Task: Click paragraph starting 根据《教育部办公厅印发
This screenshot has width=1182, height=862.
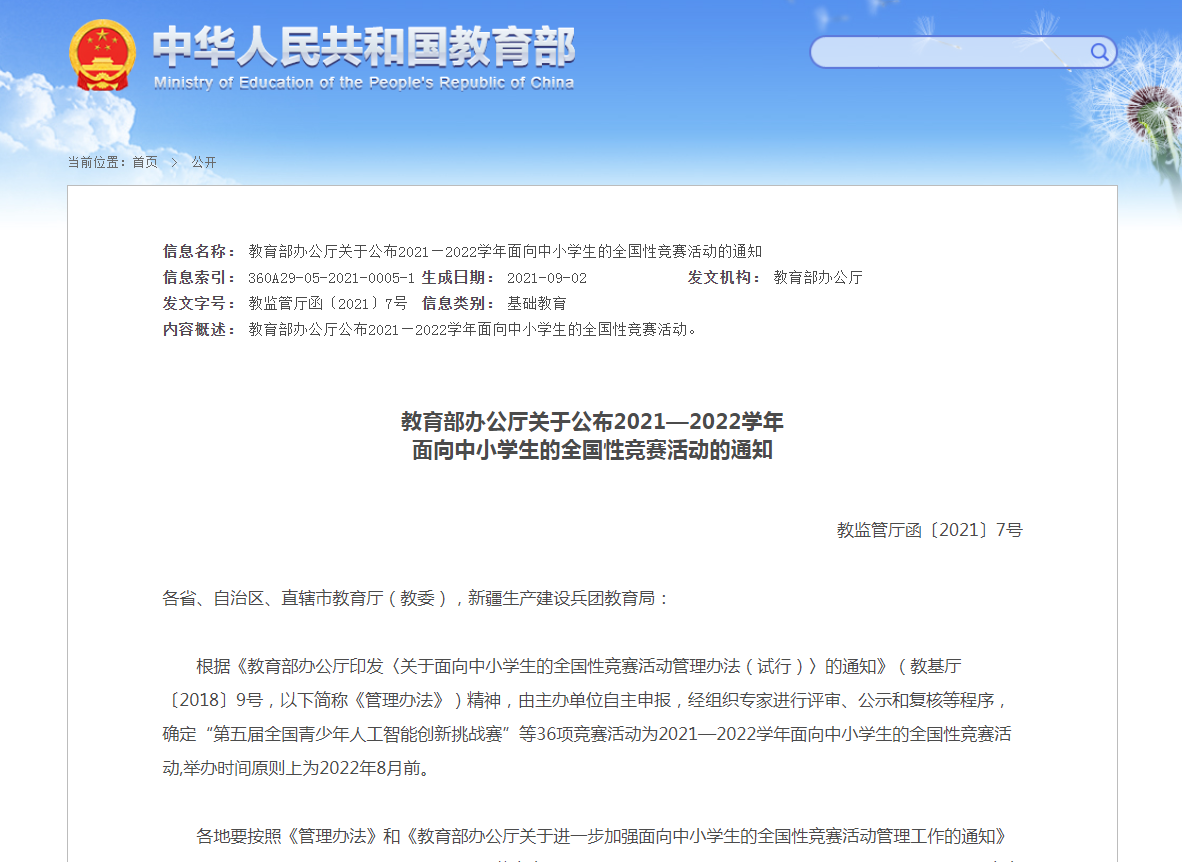Action: (586, 717)
